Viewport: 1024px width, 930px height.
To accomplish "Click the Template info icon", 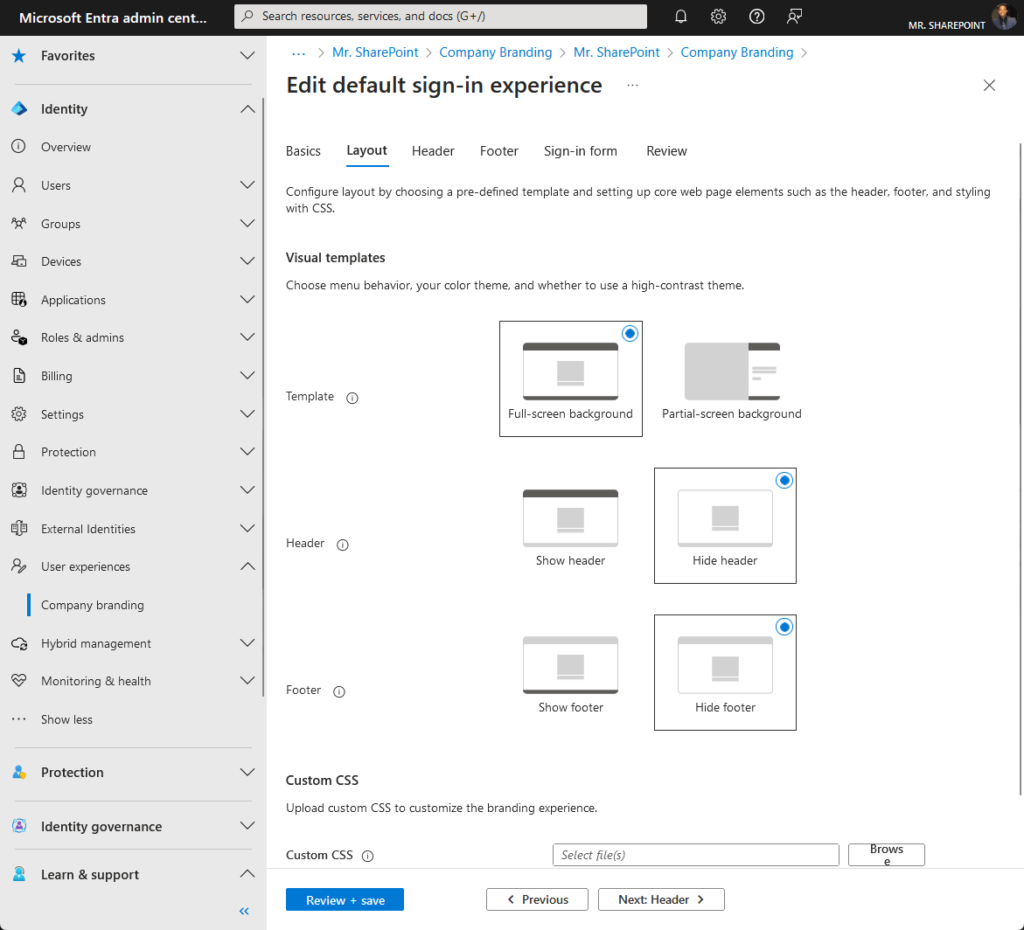I will (352, 398).
